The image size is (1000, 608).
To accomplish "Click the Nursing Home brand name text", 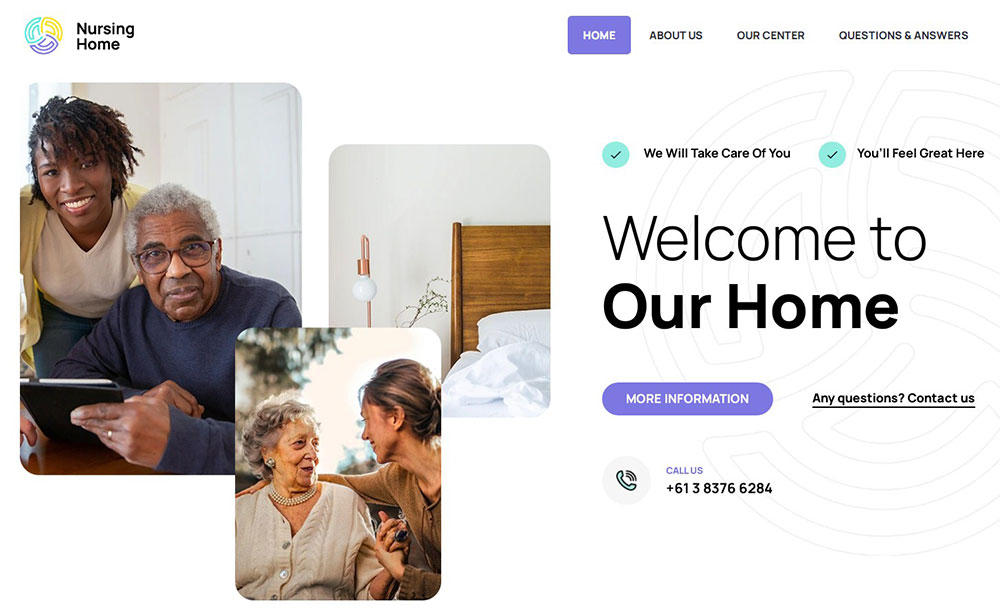I will point(105,36).
